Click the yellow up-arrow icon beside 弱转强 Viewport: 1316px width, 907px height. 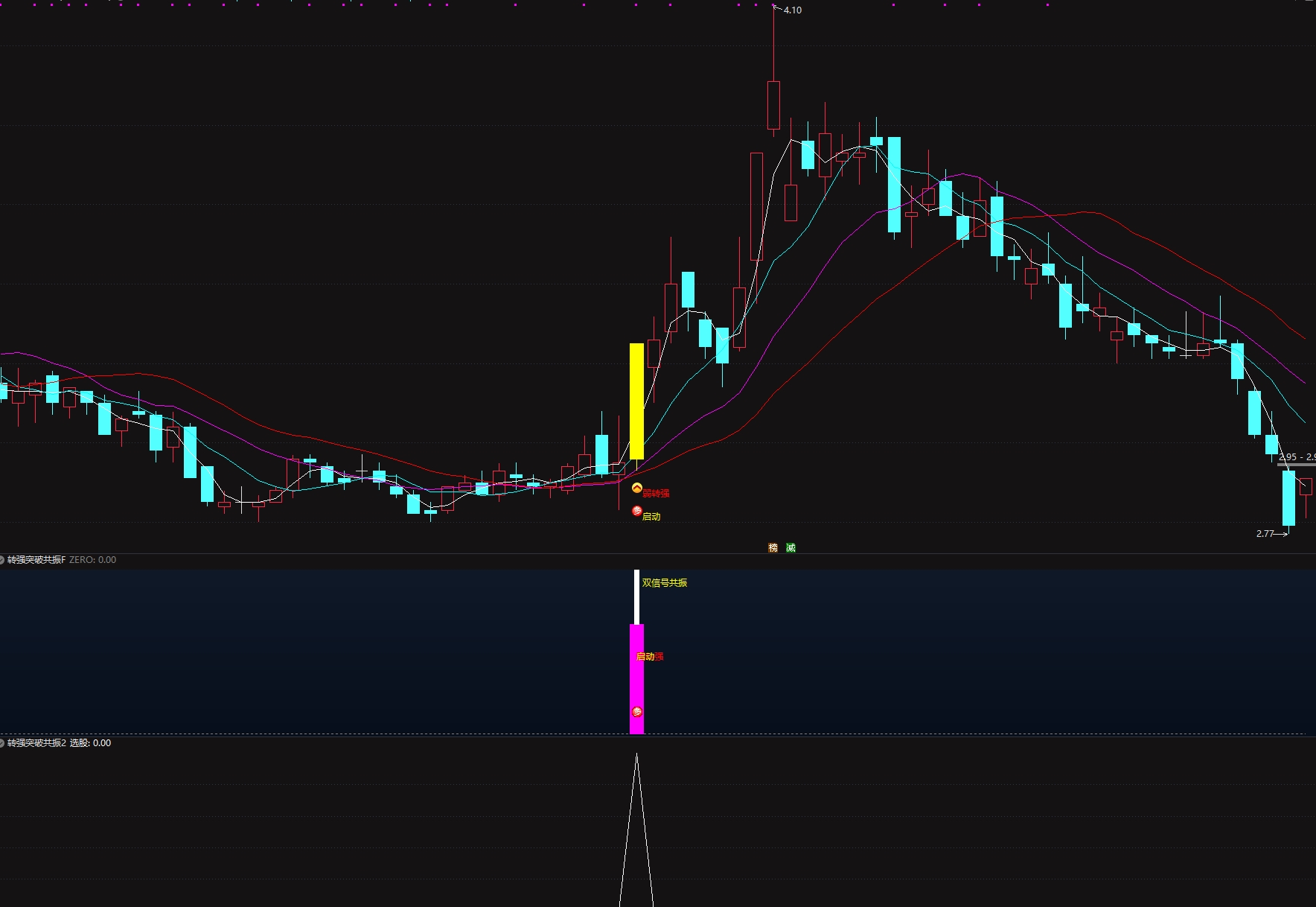637,488
